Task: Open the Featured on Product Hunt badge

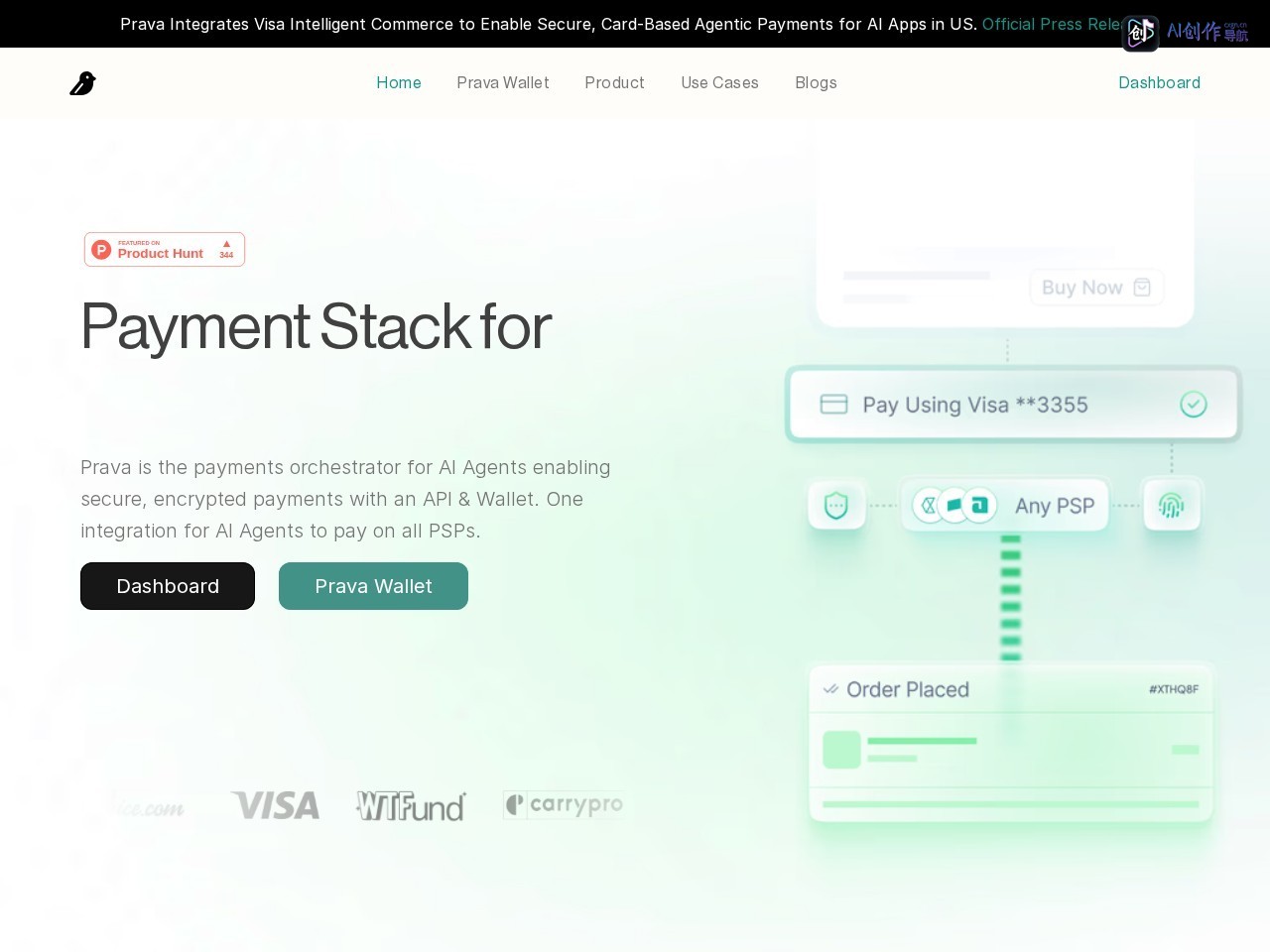Action: tap(165, 250)
